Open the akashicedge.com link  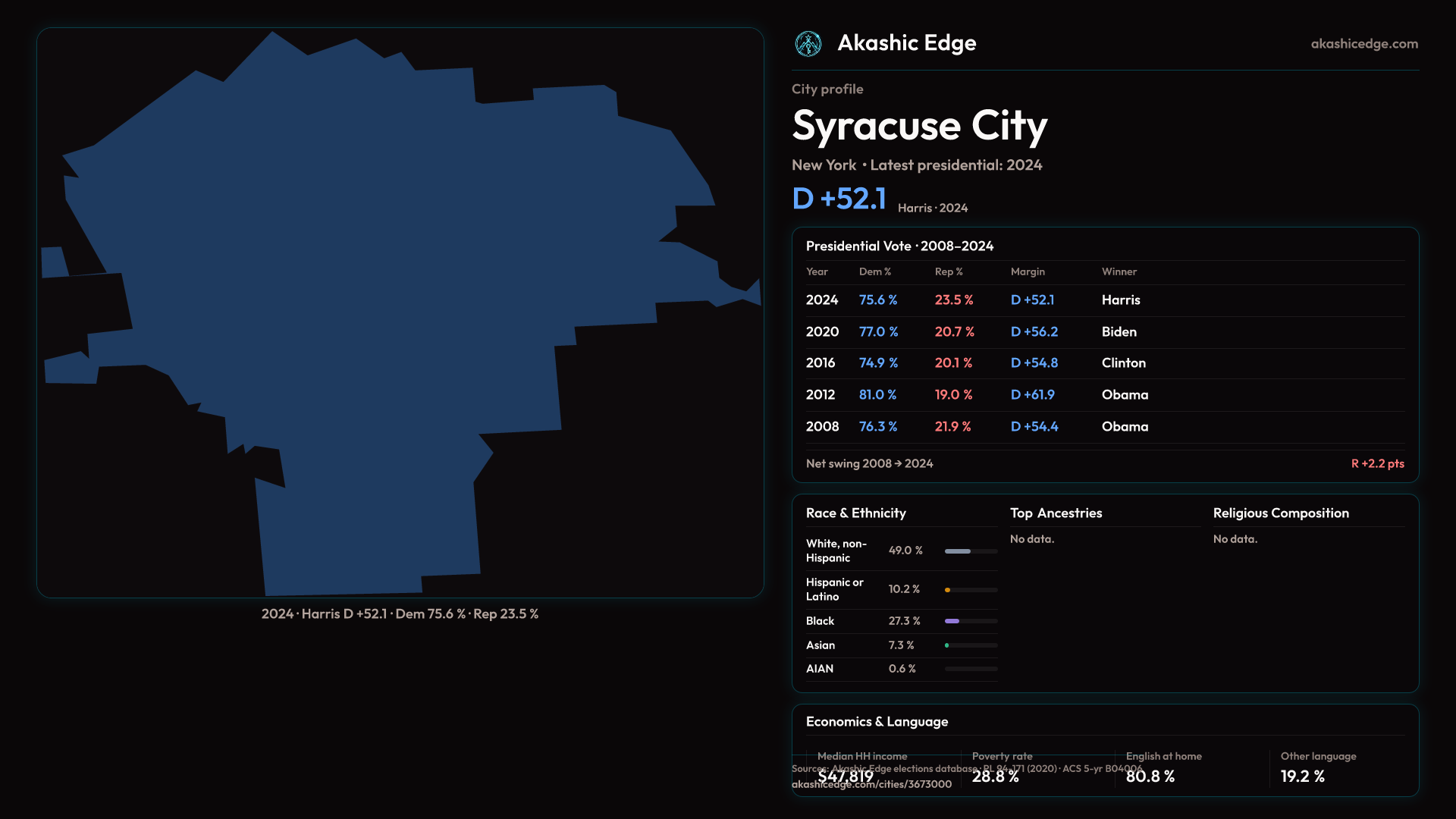1363,44
